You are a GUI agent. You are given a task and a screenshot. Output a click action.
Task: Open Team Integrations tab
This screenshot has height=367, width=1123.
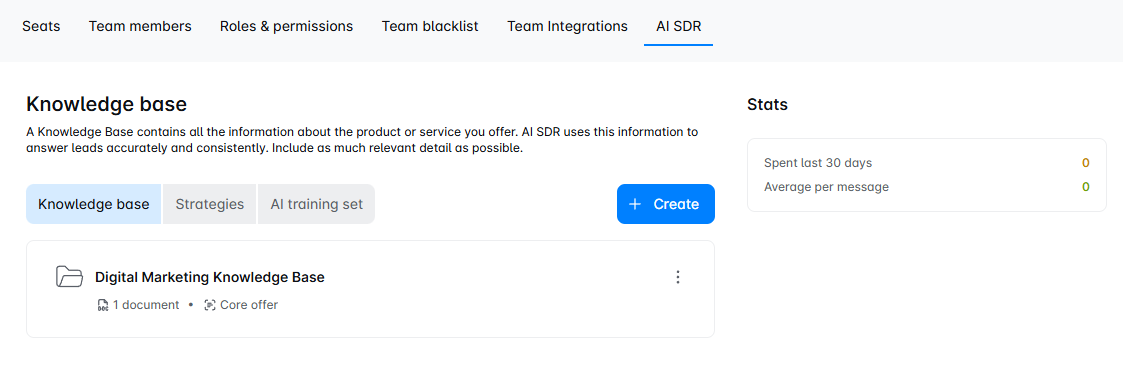click(567, 27)
